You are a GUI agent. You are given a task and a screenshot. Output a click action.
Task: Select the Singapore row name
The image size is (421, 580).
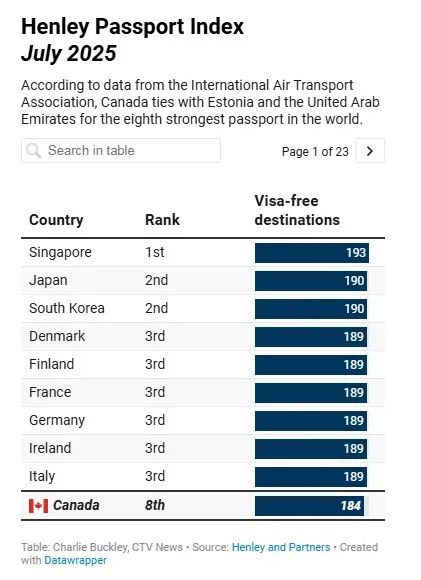60,253
